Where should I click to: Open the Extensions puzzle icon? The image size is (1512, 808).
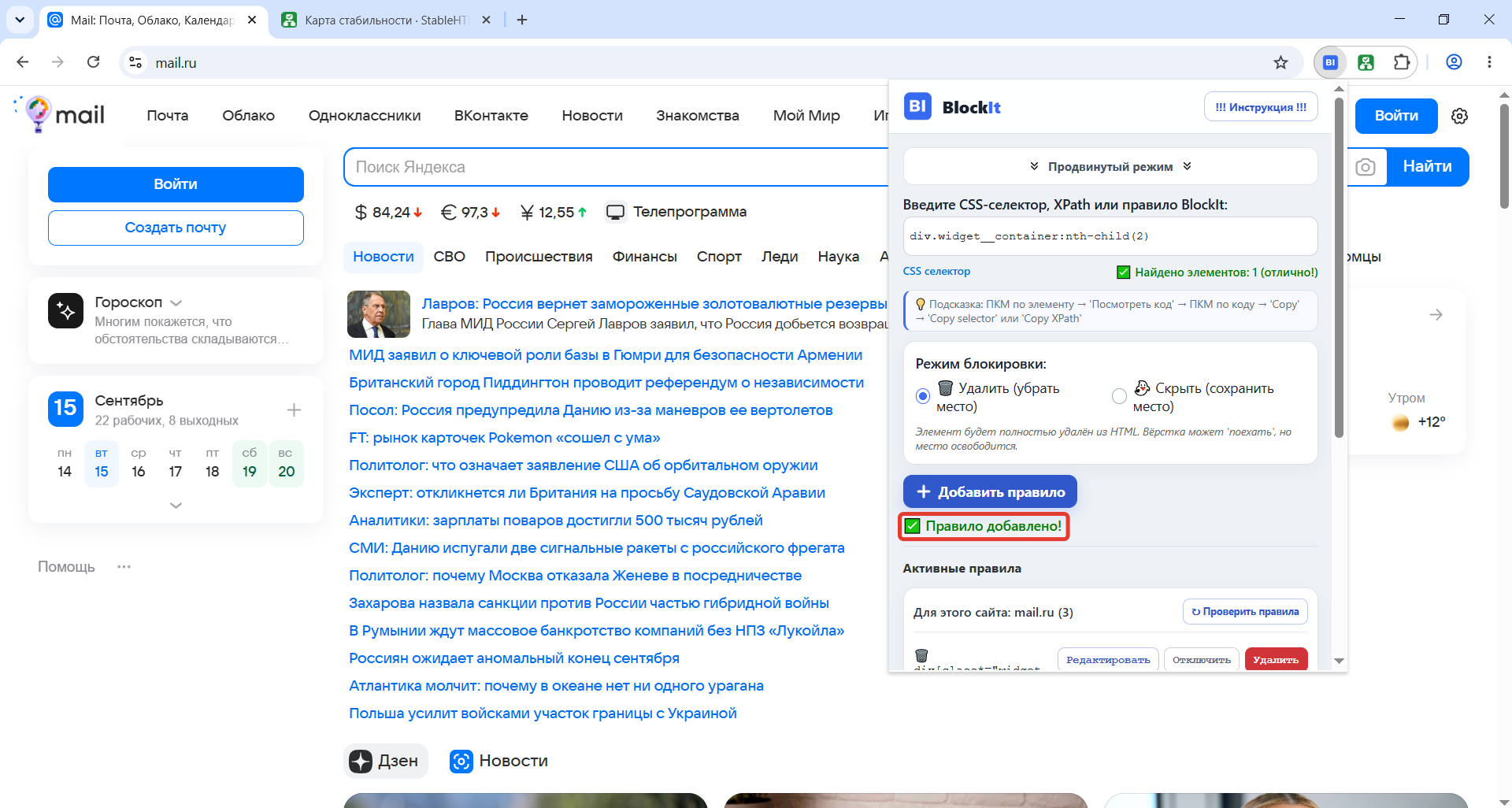(1402, 62)
